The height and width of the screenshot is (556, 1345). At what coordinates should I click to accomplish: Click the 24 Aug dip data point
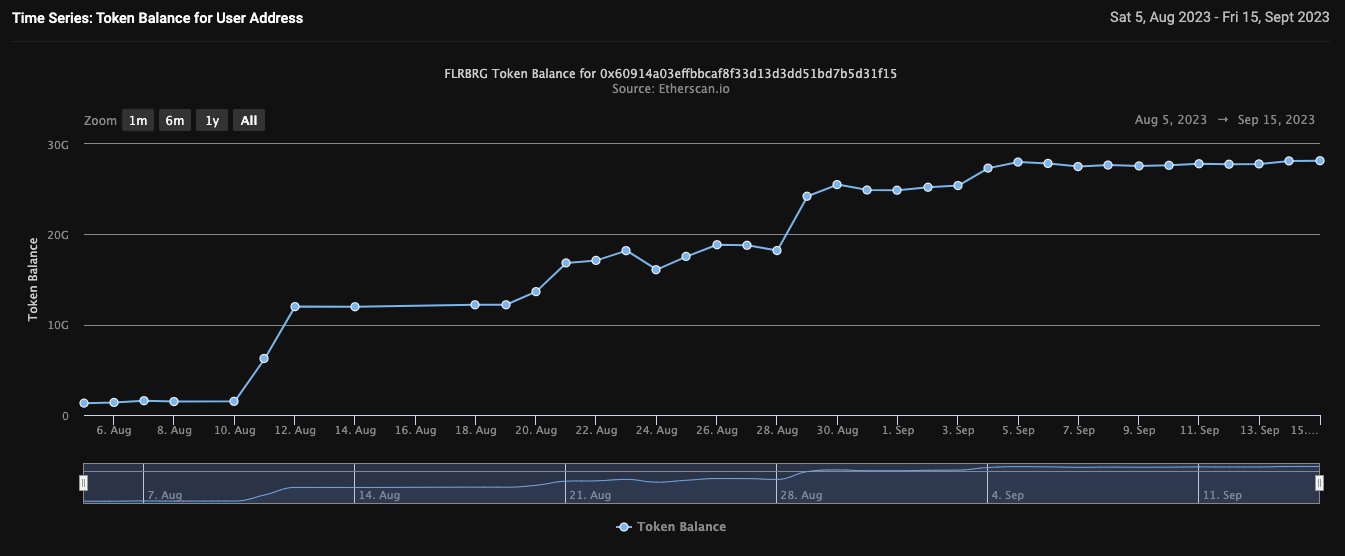click(656, 270)
